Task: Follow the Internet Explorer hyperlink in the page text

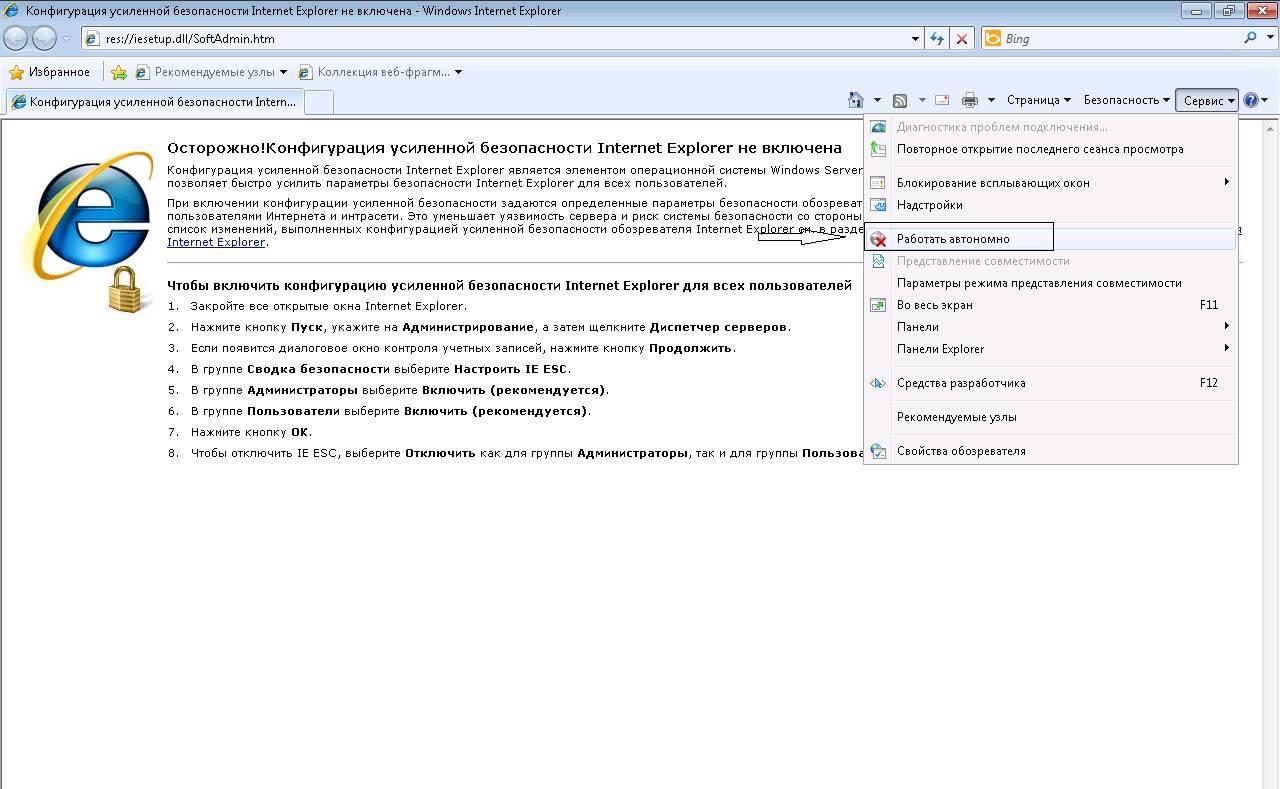Action: [x=216, y=242]
